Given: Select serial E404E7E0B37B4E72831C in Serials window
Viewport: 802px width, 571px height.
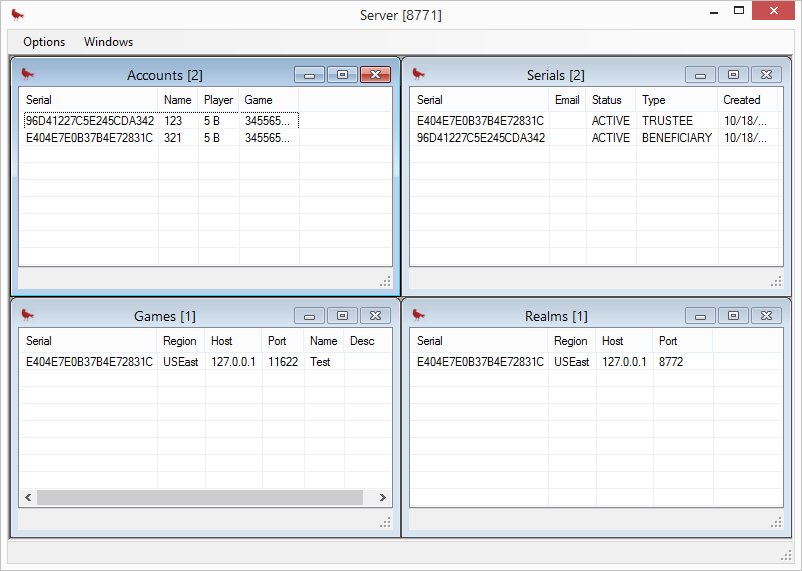Looking at the screenshot, I should tap(480, 121).
